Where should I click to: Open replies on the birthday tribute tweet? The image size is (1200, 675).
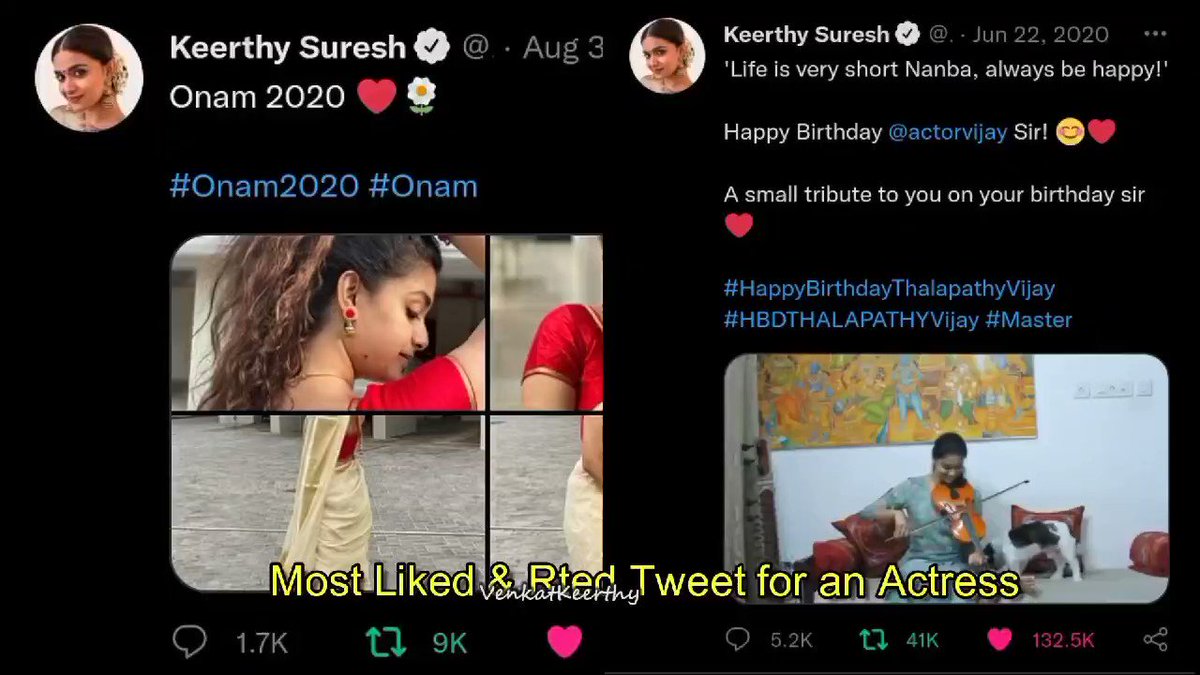point(738,639)
